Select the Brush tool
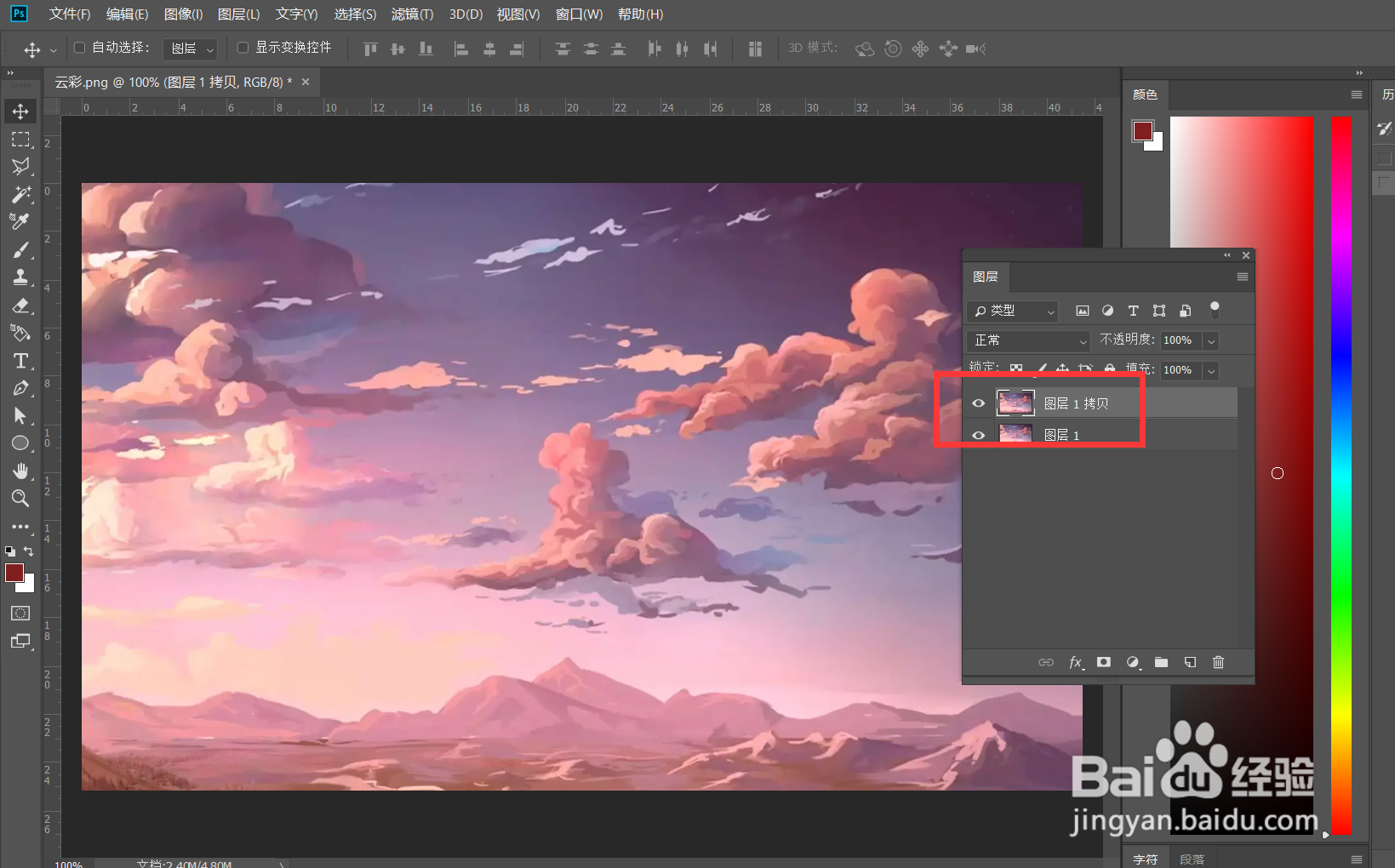1395x868 pixels. (20, 250)
